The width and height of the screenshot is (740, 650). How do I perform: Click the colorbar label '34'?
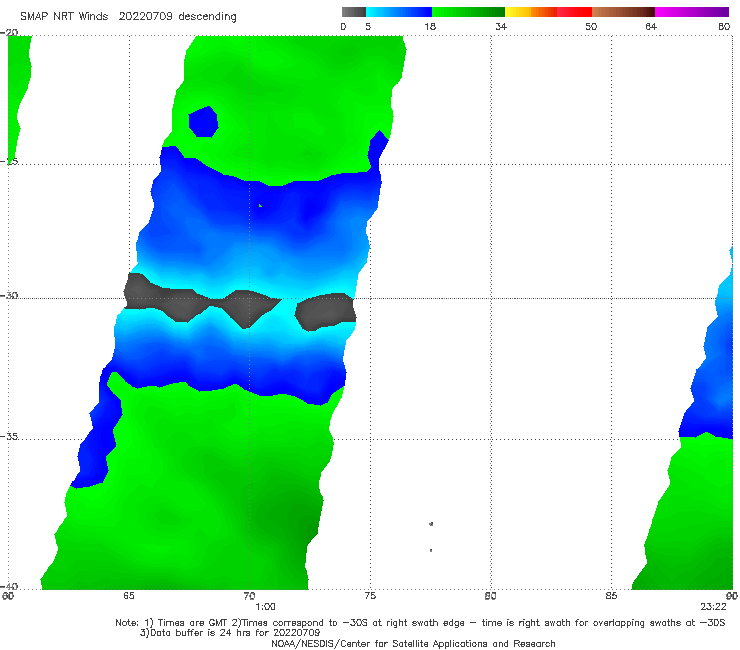501,26
